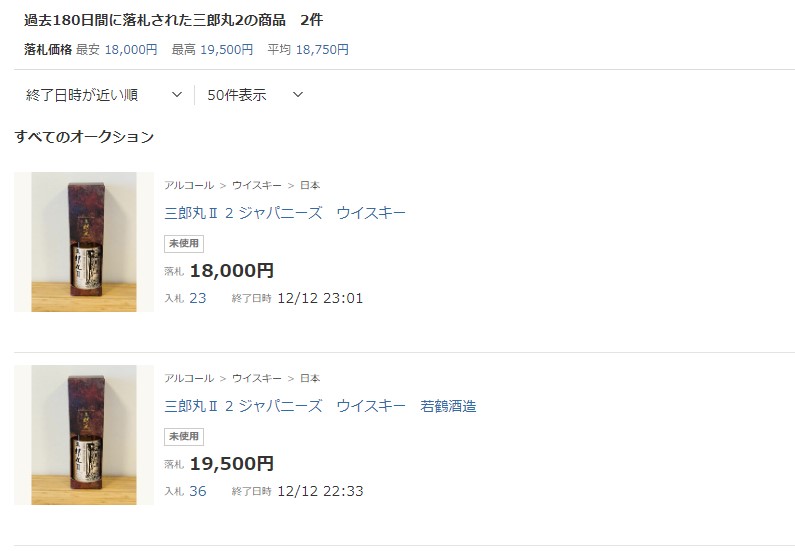Image resolution: width=795 pixels, height=560 pixels.
Task: Click 未使用 tag on first listing
Action: tap(184, 244)
